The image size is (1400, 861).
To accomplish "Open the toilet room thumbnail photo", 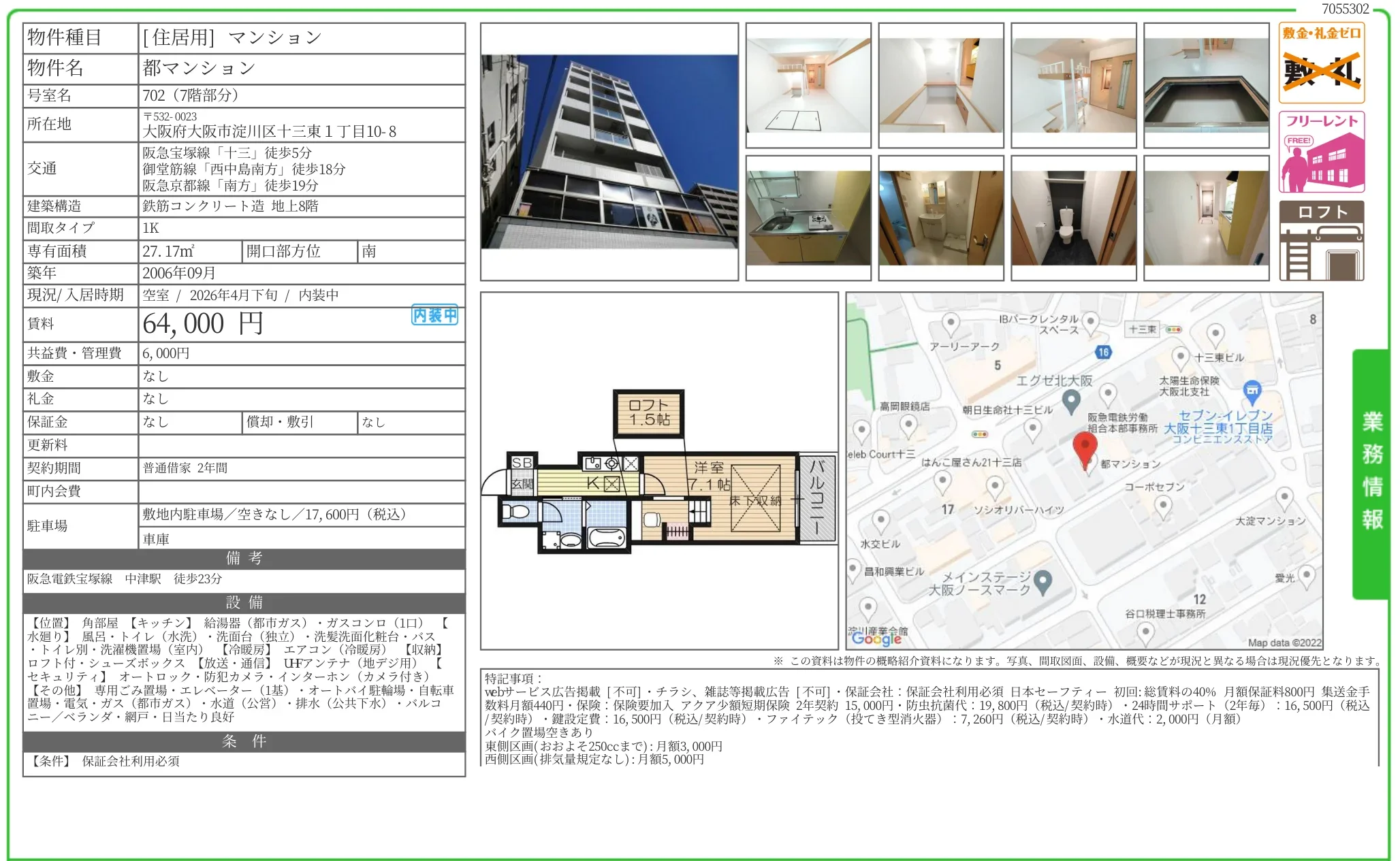I will tap(1073, 218).
